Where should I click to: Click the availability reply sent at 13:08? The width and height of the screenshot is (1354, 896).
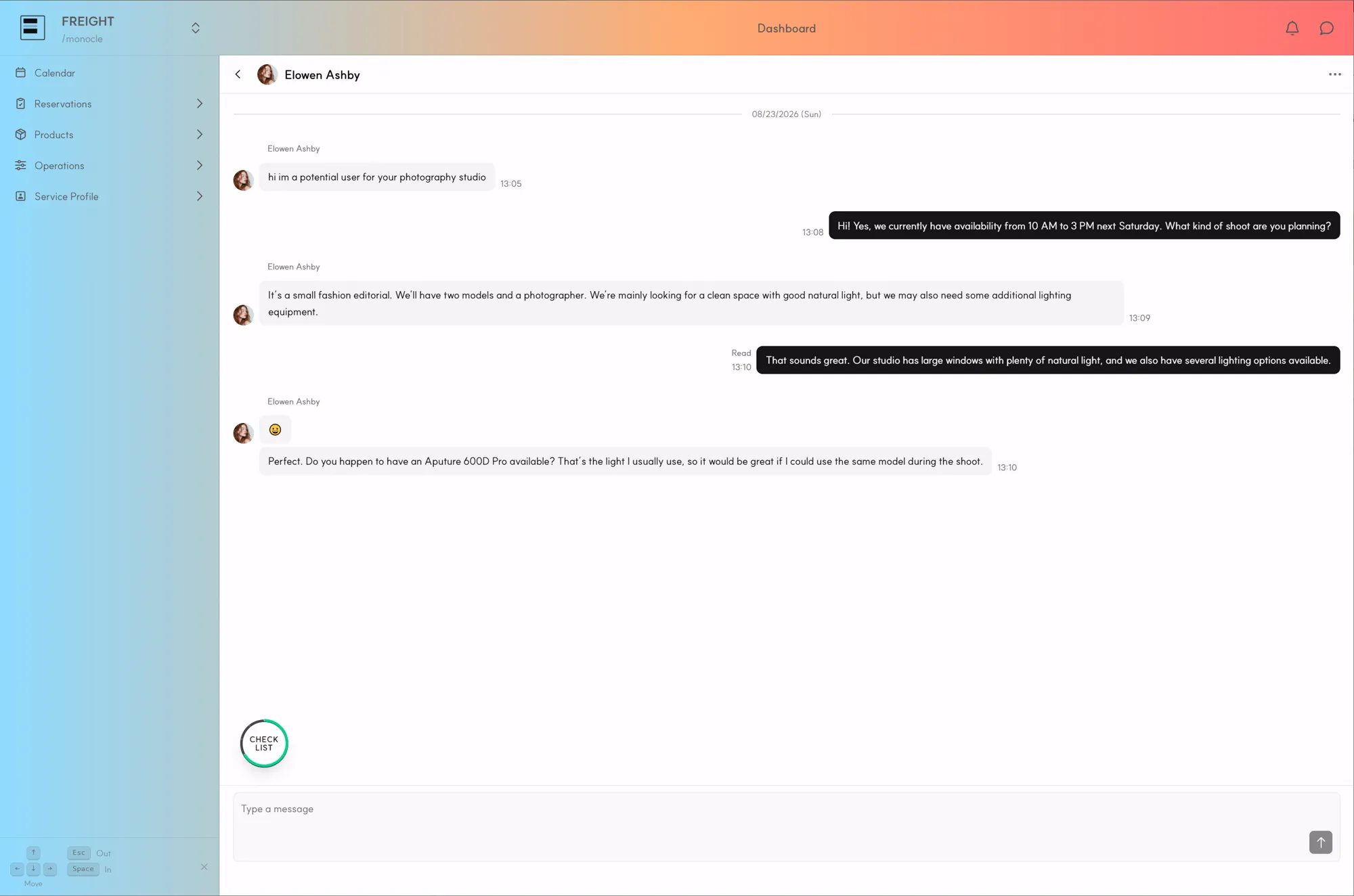coord(1084,225)
